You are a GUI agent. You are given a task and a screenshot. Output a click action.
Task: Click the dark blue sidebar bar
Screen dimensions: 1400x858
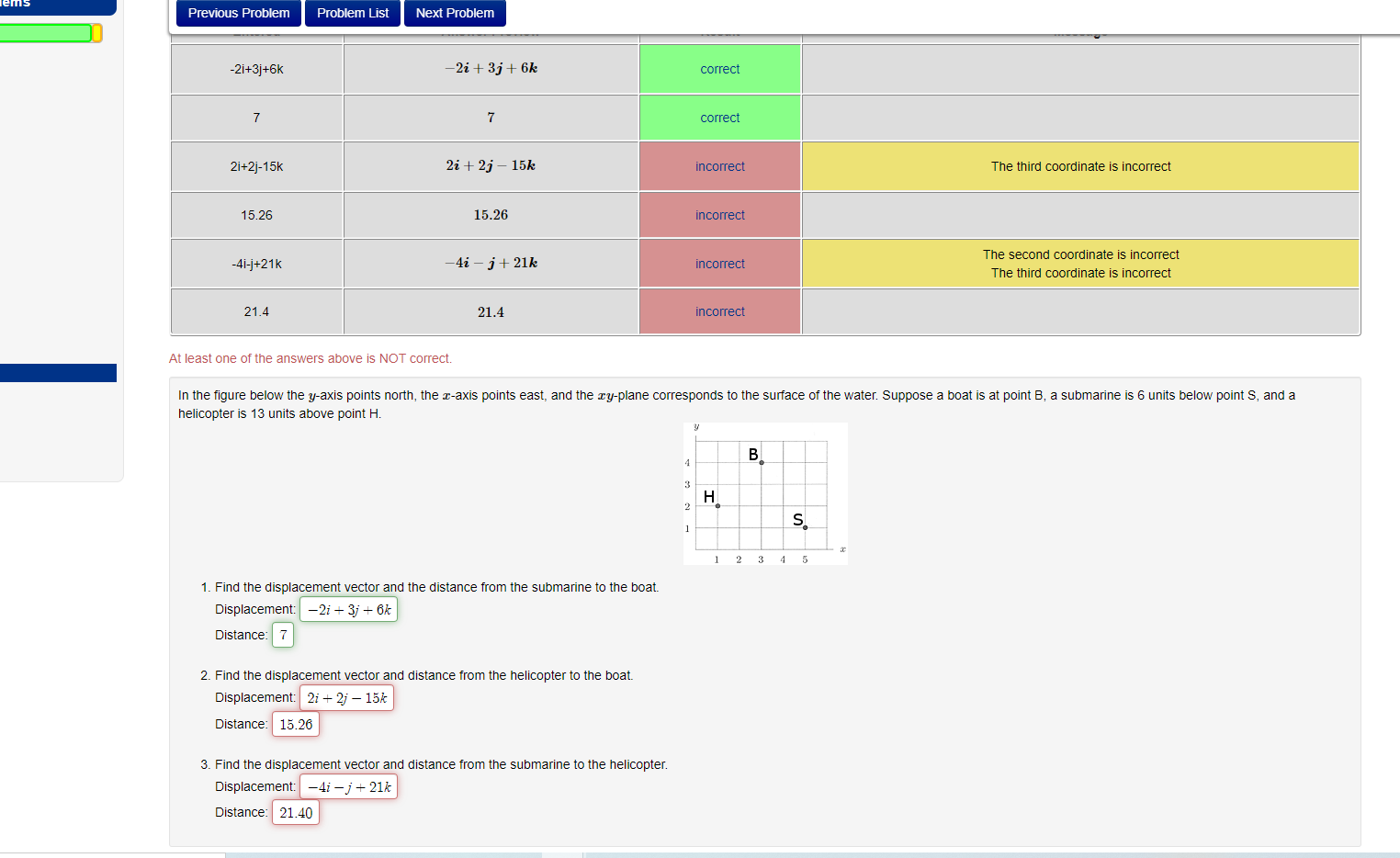58,373
